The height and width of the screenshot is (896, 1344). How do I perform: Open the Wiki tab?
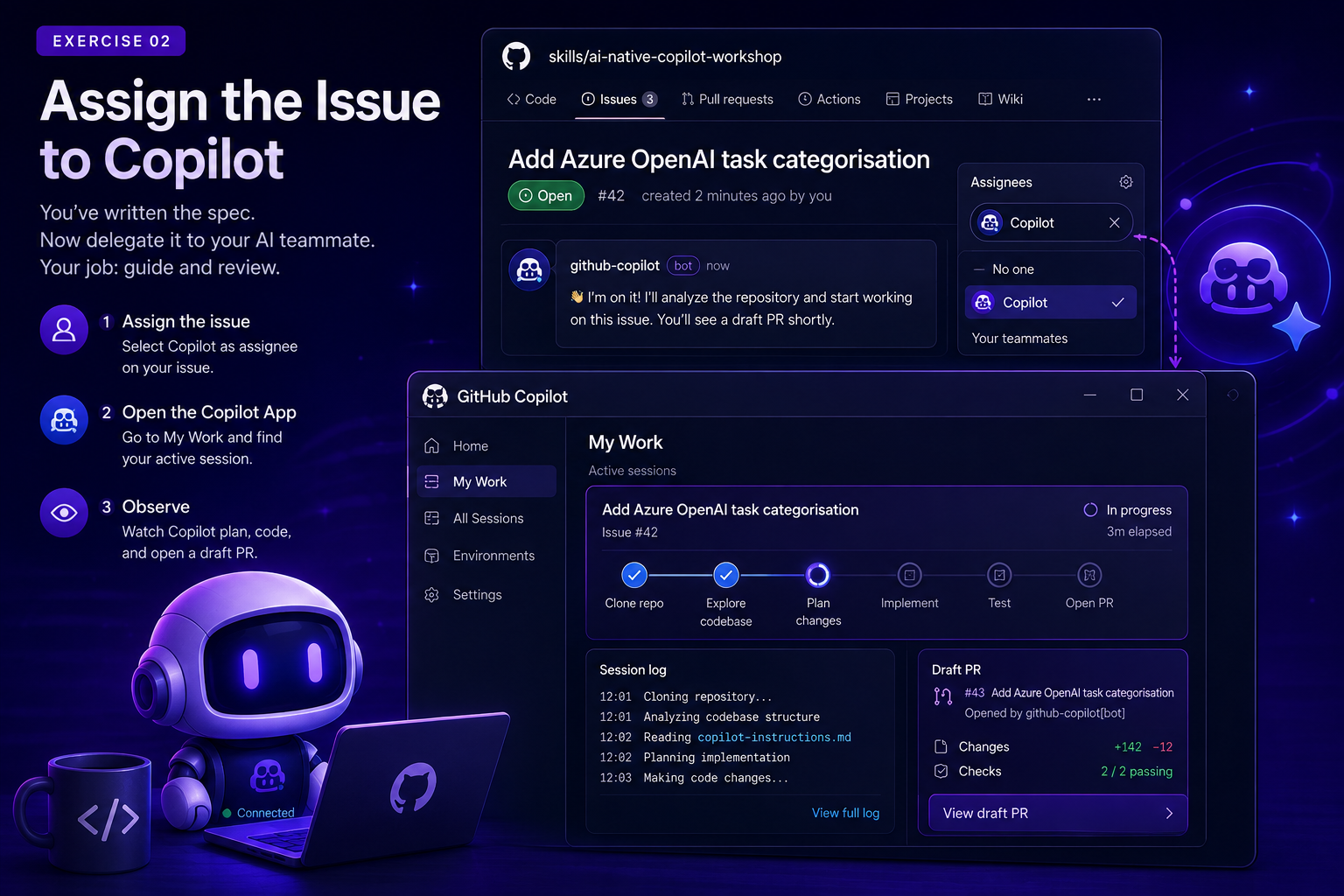[1000, 100]
